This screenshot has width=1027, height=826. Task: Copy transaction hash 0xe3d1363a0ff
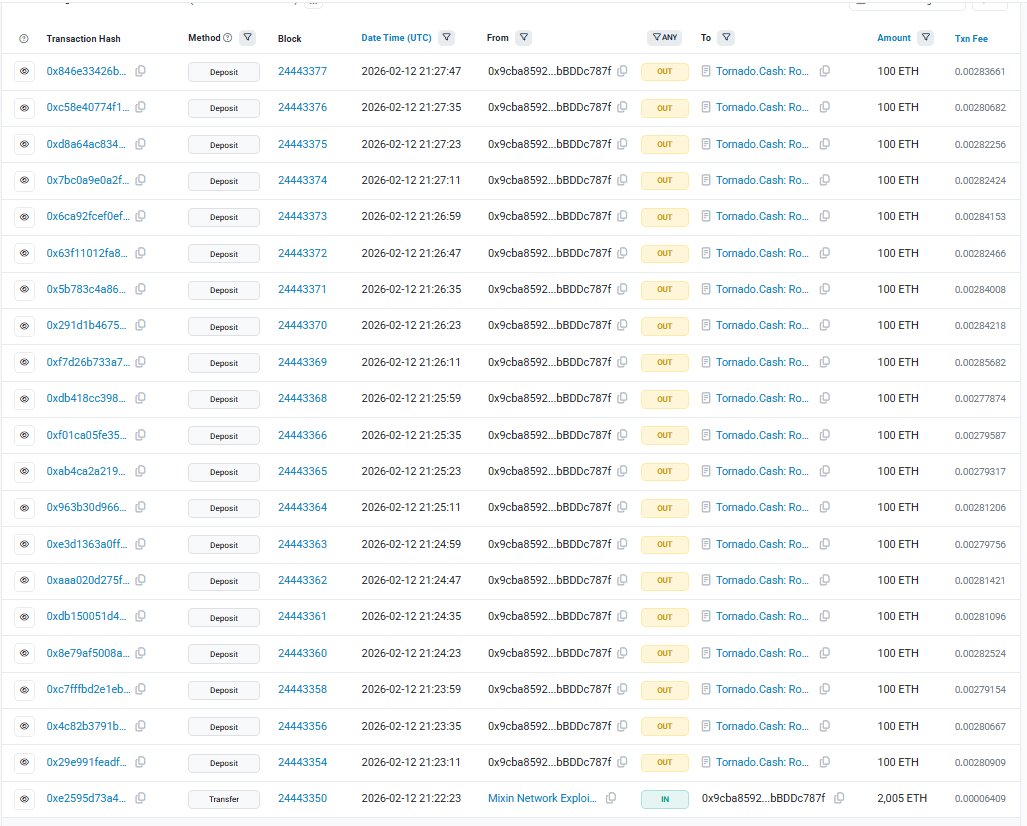(140, 543)
